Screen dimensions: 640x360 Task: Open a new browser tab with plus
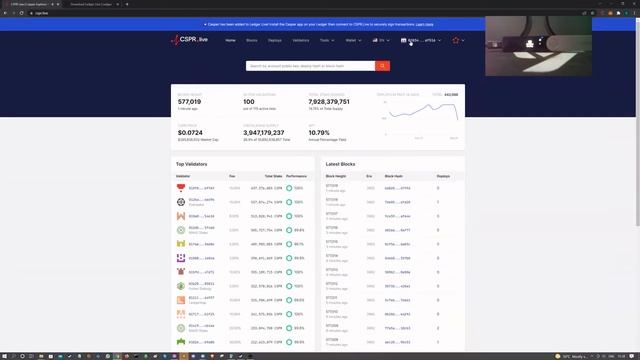pos(127,4)
